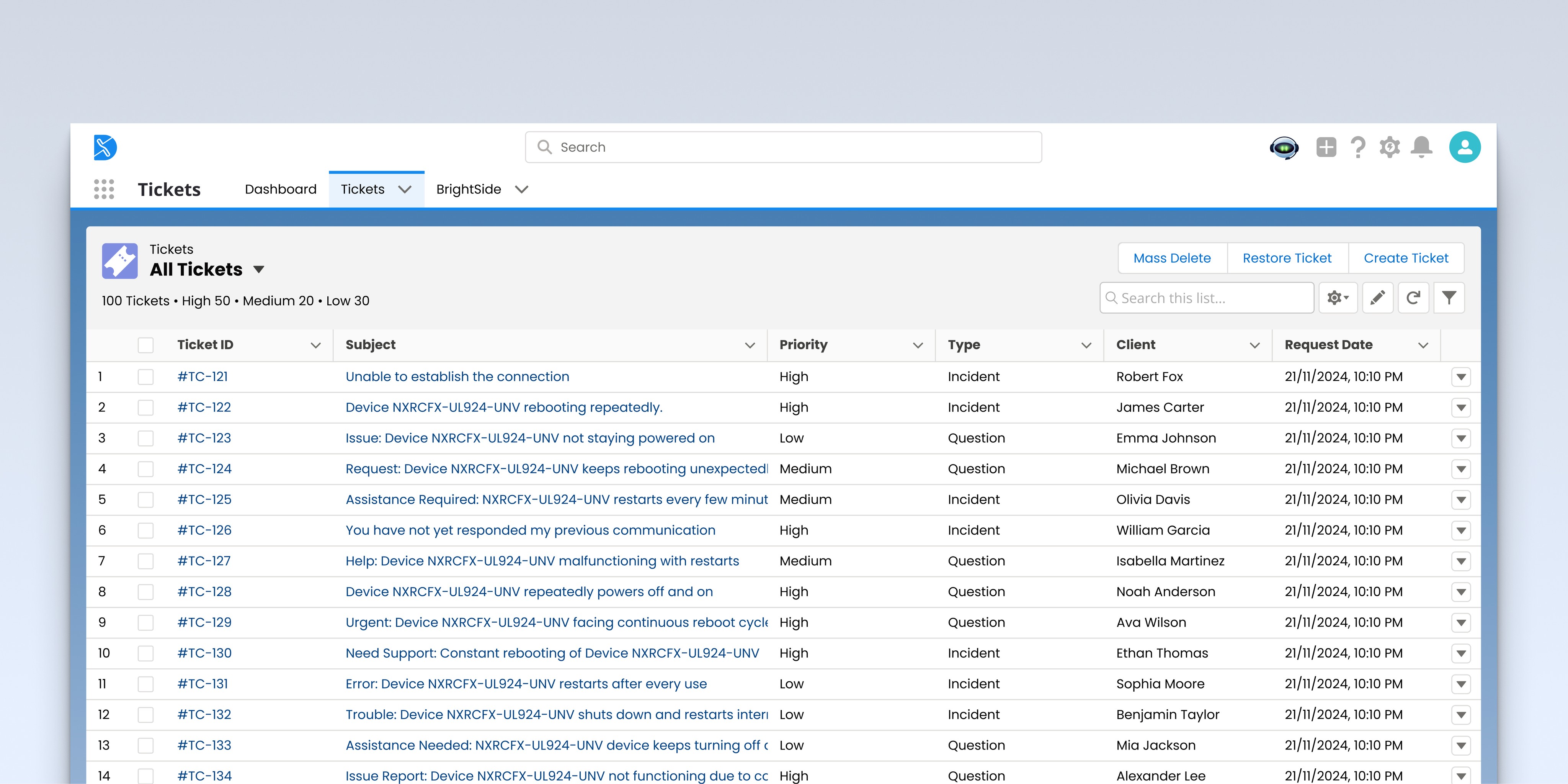Select the checkbox for ticket #TC-121

coord(145,377)
